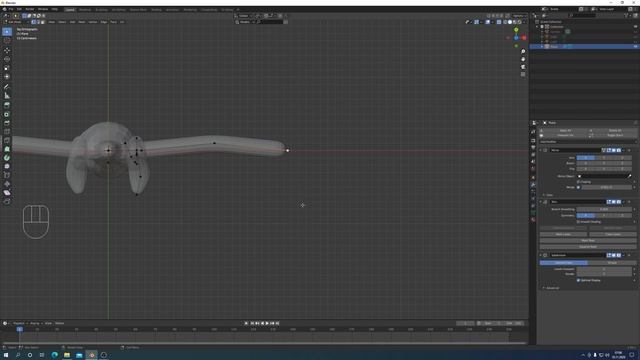Toggle Mirror modifier Axis X

pyautogui.click(x=585, y=158)
